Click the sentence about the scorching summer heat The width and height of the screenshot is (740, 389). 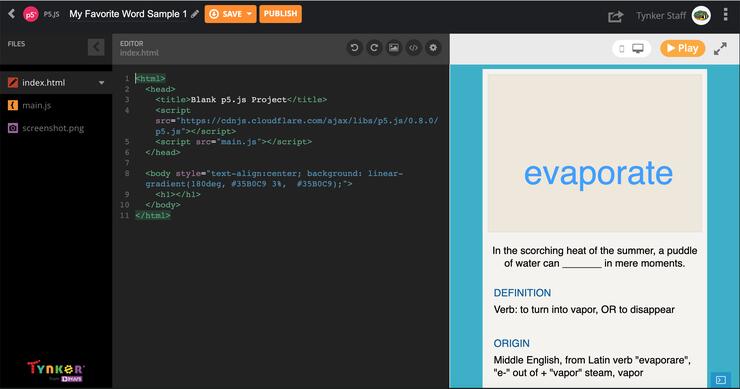[595, 257]
